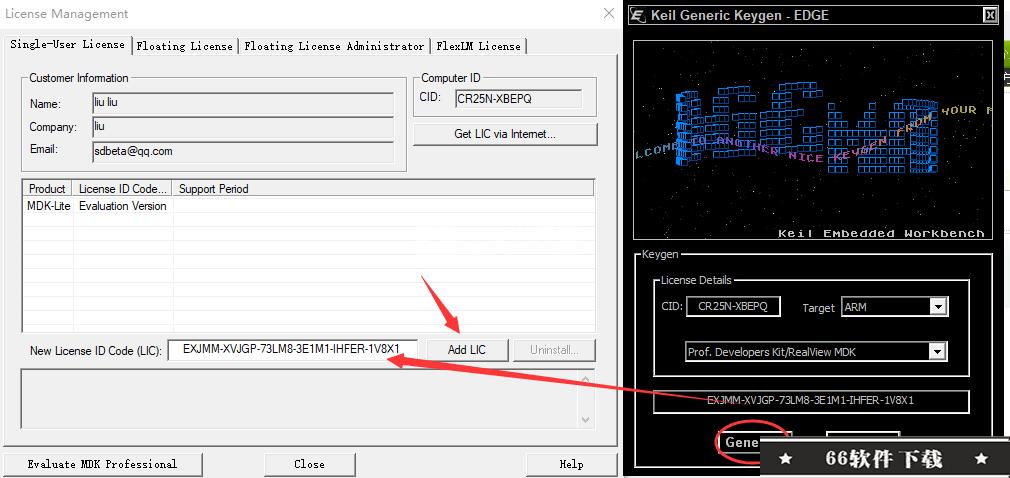Expand the Prof. Developers Kit/RealView MDK dropdown
The height and width of the screenshot is (478, 1010).
click(939, 352)
